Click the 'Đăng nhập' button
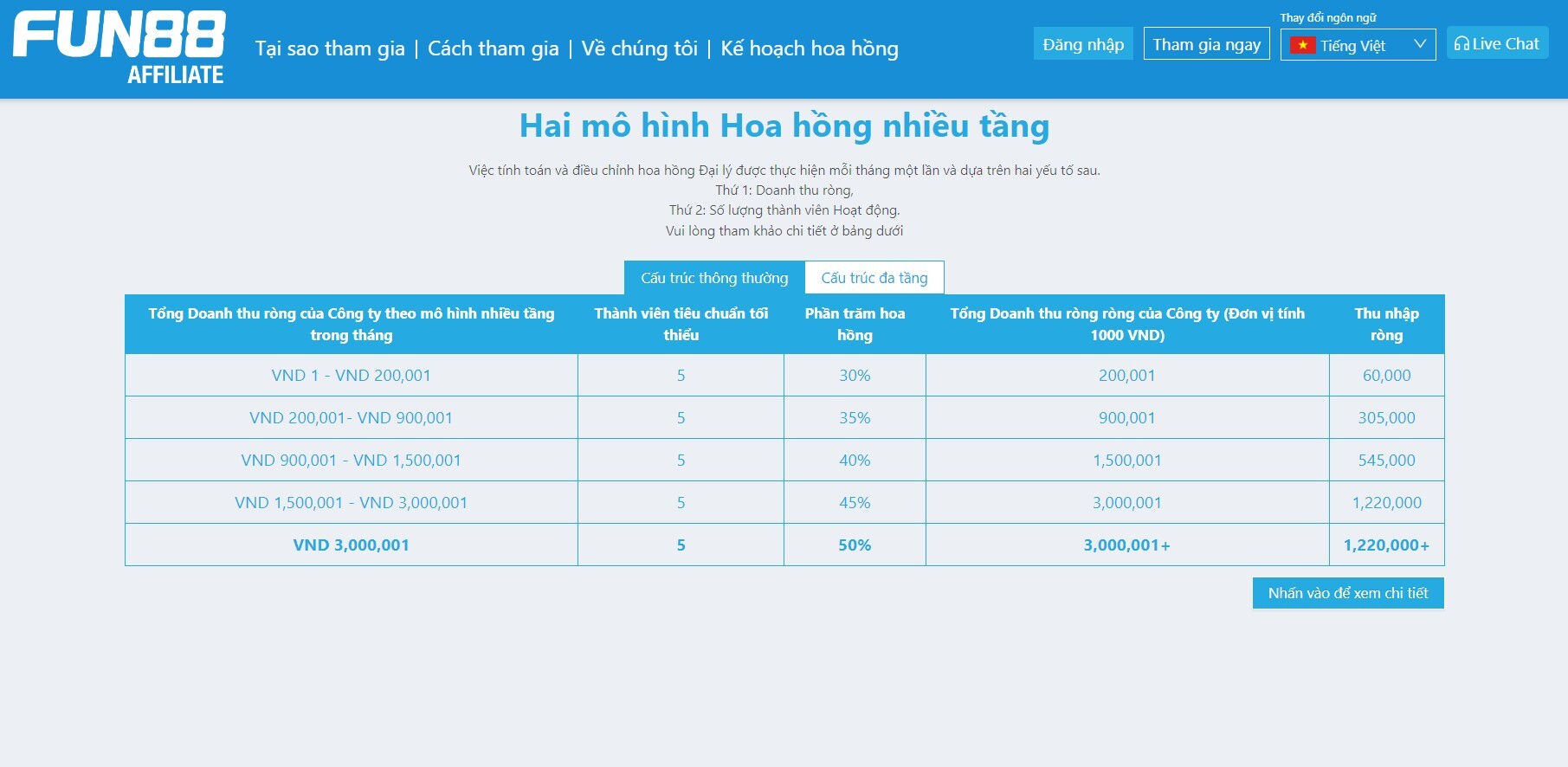 [x=1083, y=44]
